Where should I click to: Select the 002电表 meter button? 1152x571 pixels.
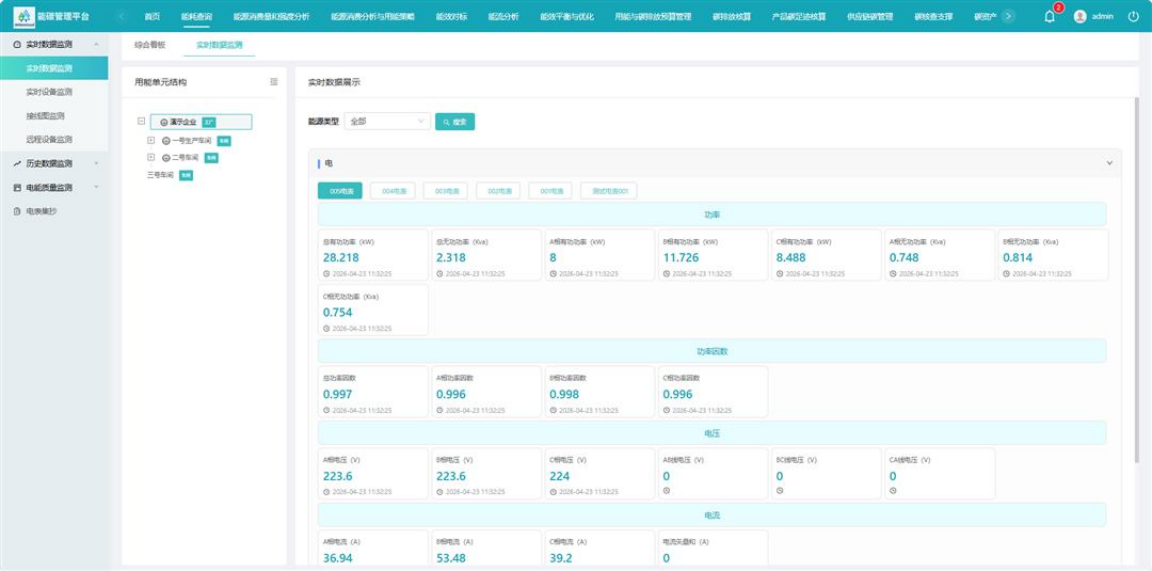[x=498, y=191]
